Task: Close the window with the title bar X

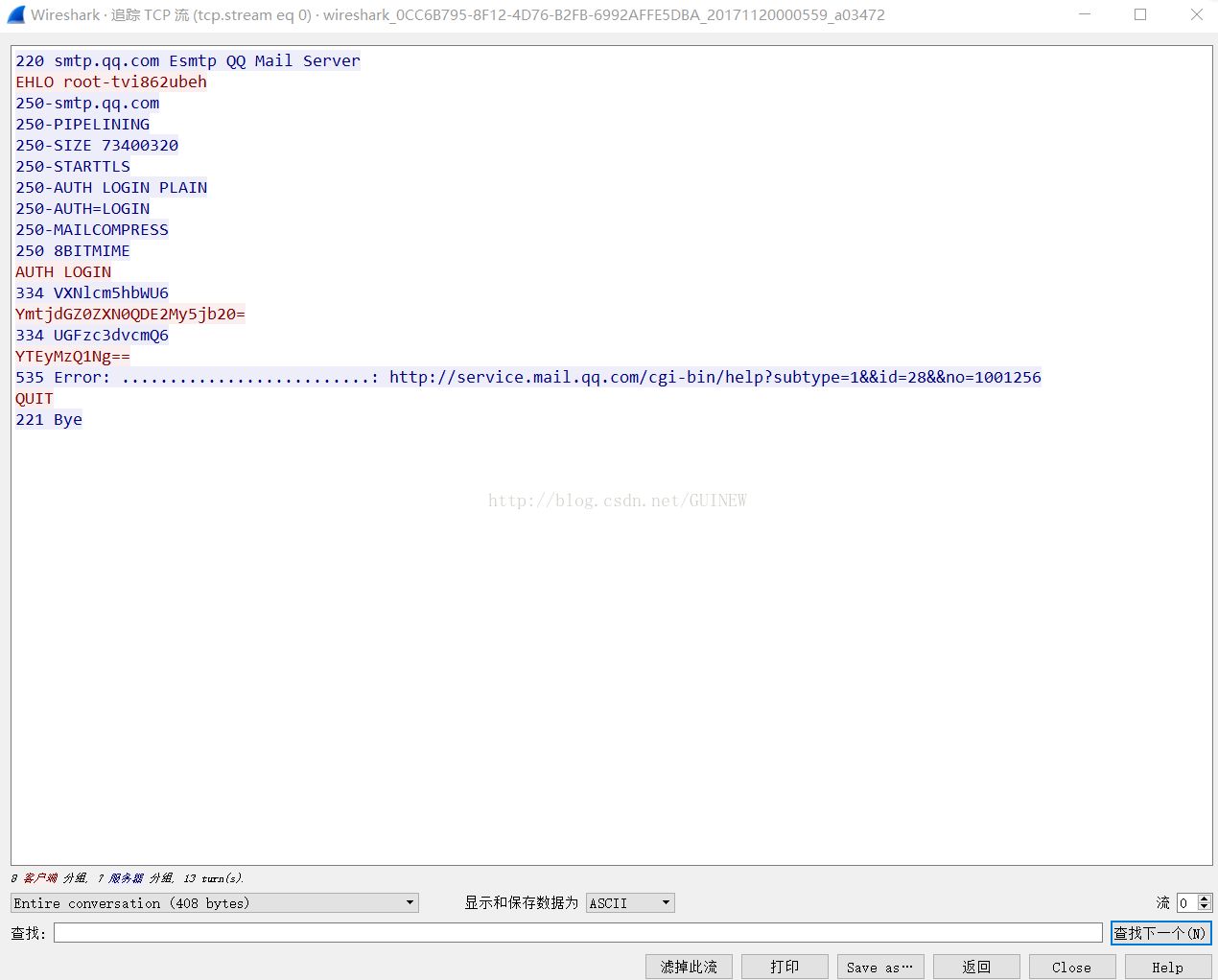Action: 1196,14
